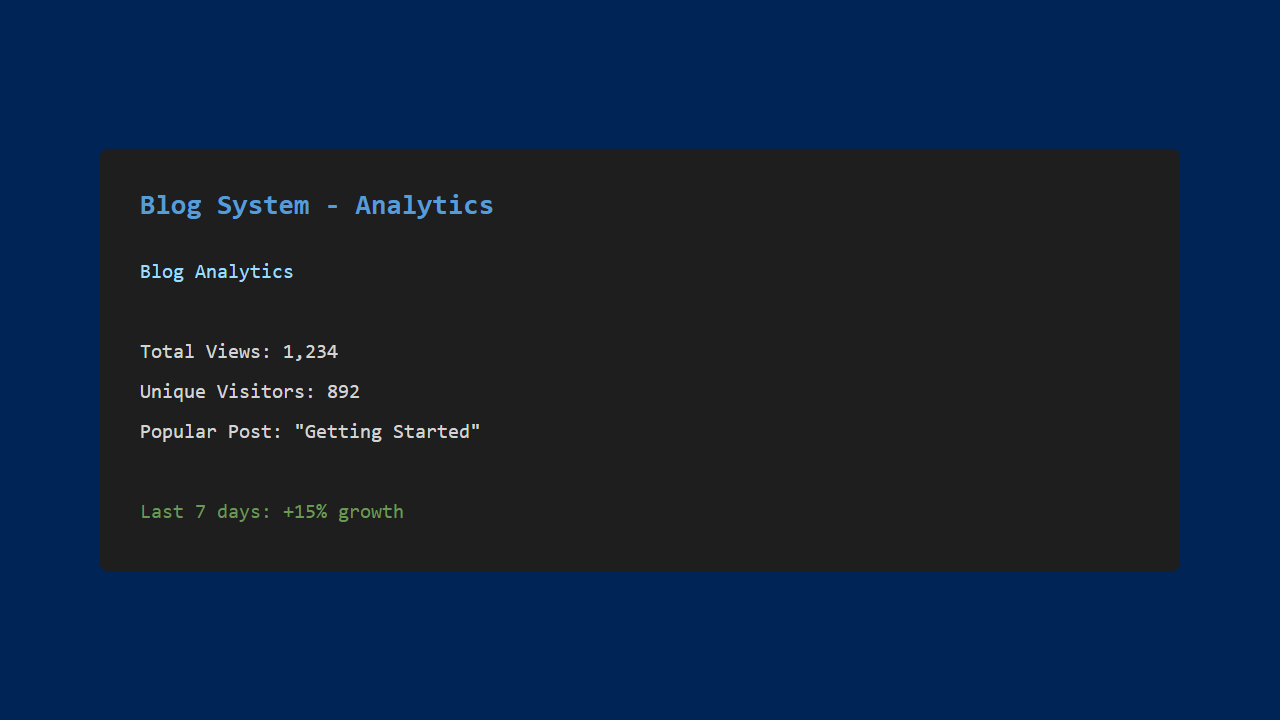Click the "Popular Post:" label

(x=211, y=432)
